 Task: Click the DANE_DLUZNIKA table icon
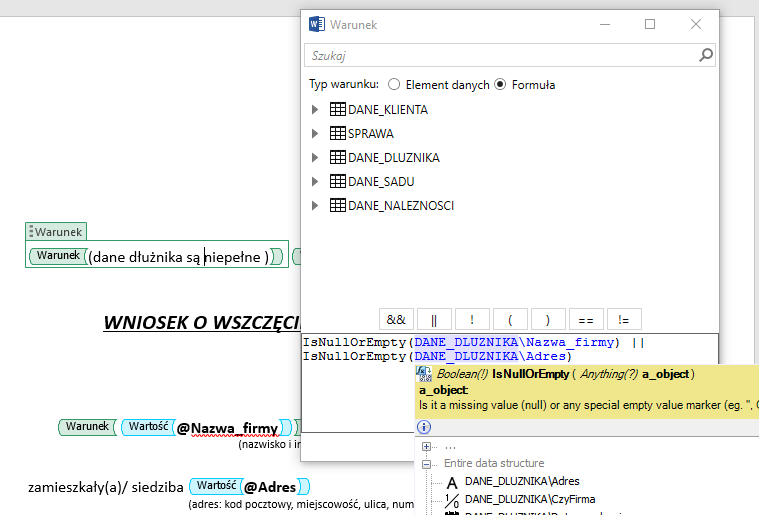[338, 157]
